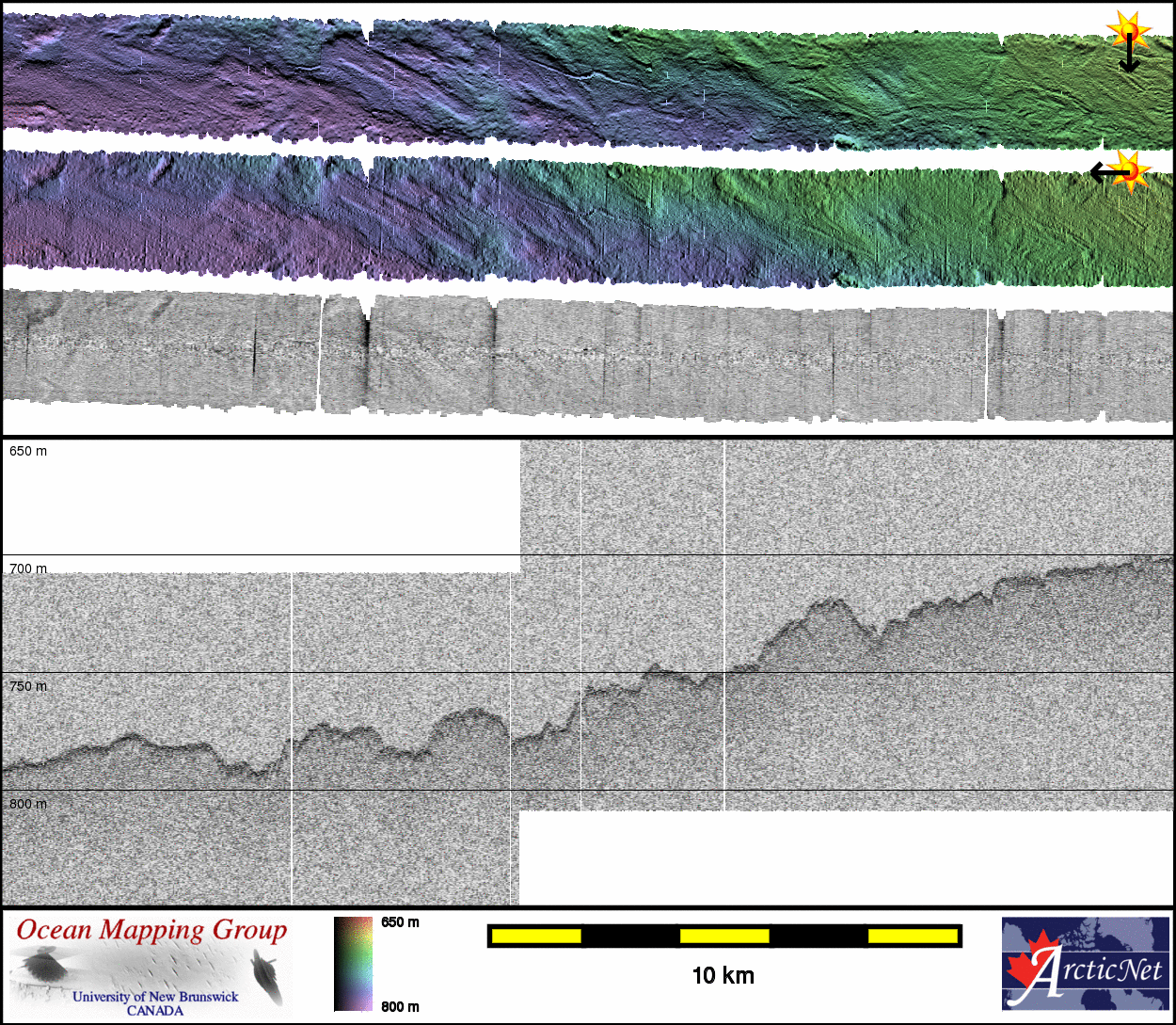Click the depth color legend bar

[353, 963]
